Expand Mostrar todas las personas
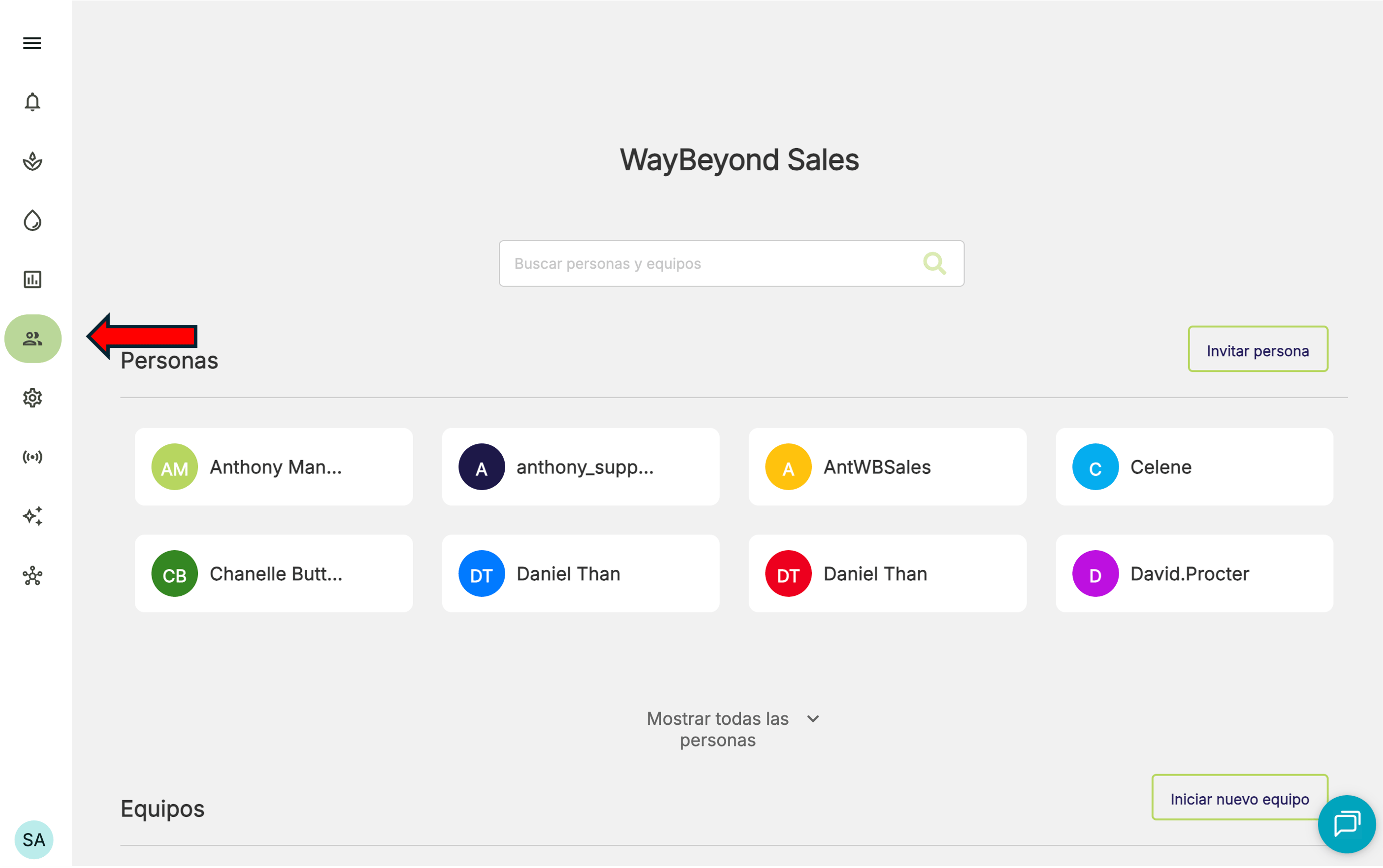The width and height of the screenshot is (1383, 868). click(733, 729)
